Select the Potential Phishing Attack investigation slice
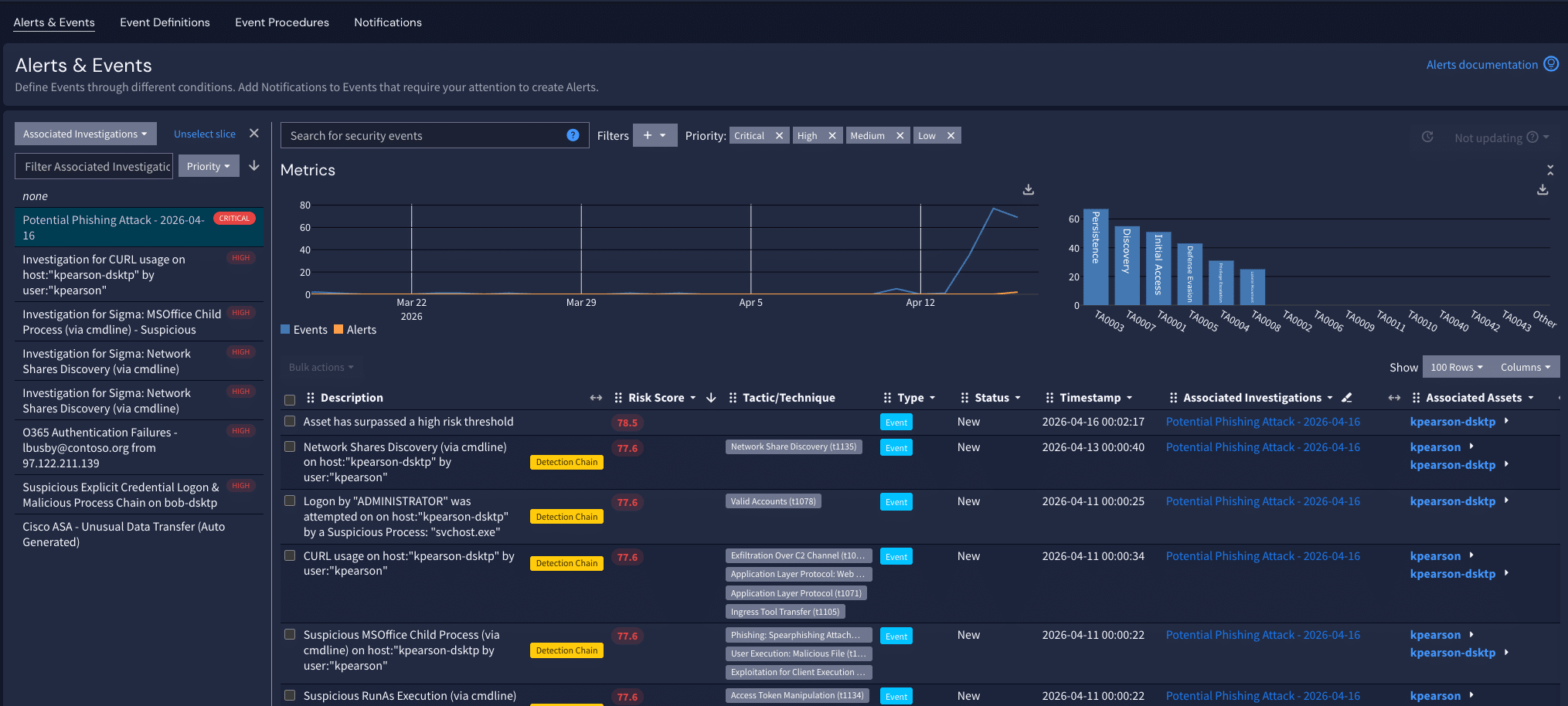The image size is (1568, 706). [x=139, y=227]
